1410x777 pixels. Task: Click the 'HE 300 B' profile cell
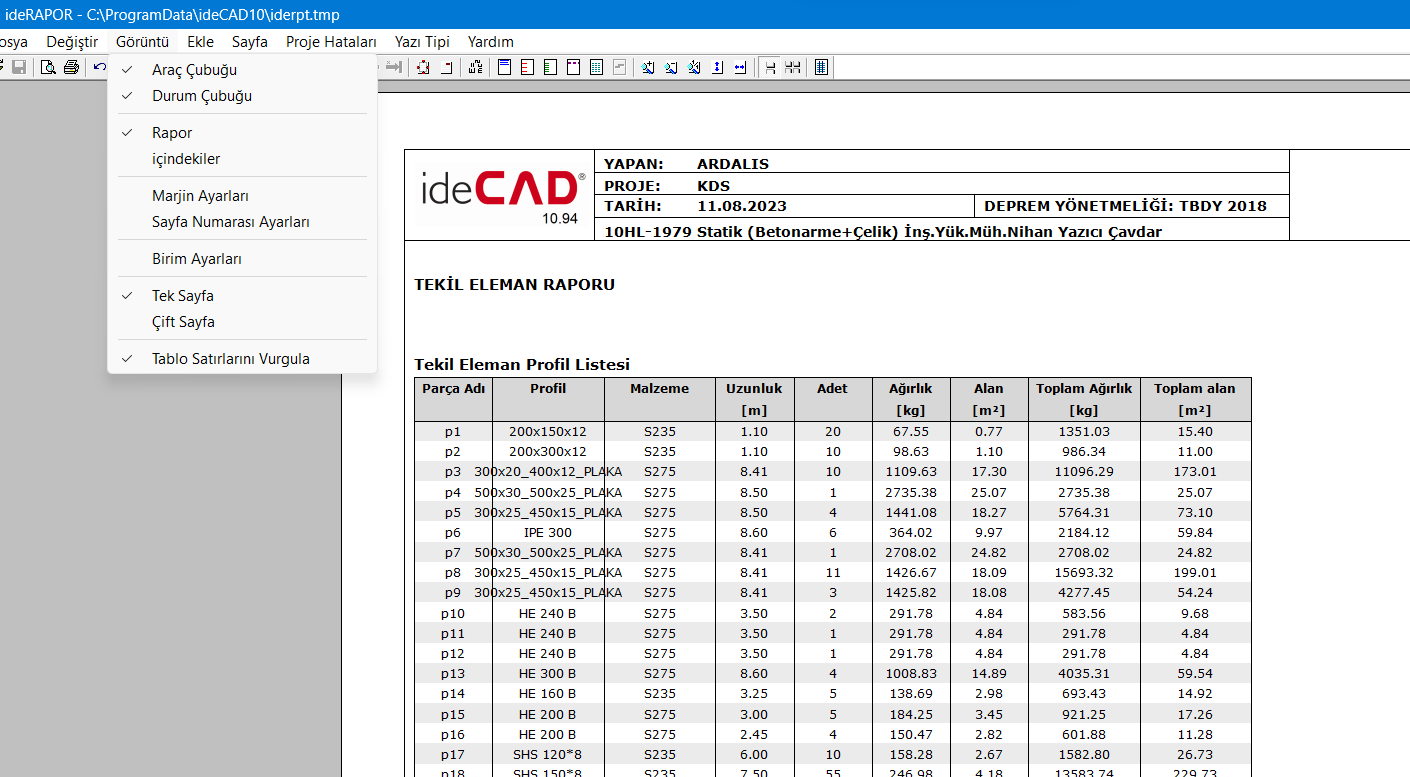pyautogui.click(x=547, y=674)
